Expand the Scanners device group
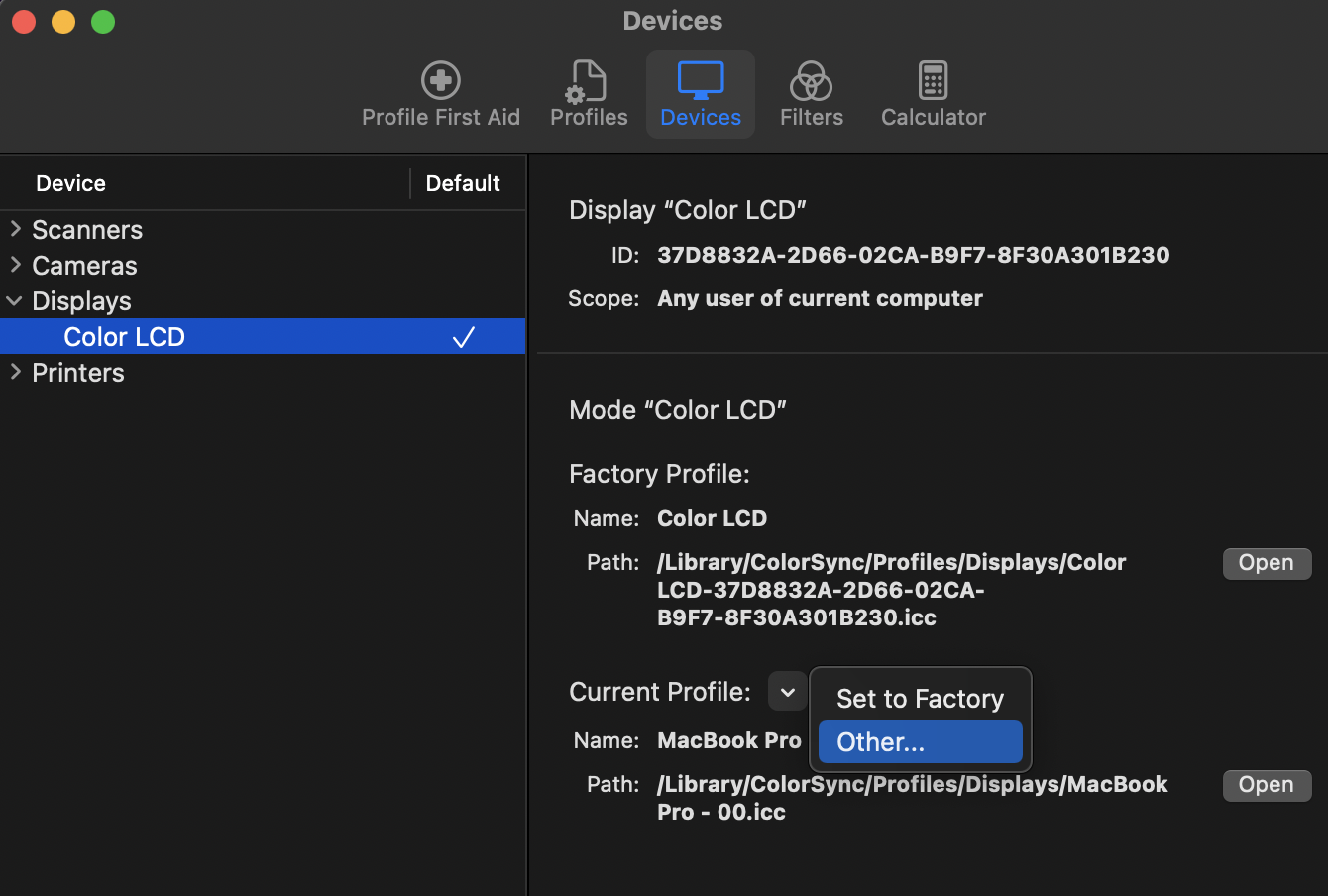 (16, 229)
